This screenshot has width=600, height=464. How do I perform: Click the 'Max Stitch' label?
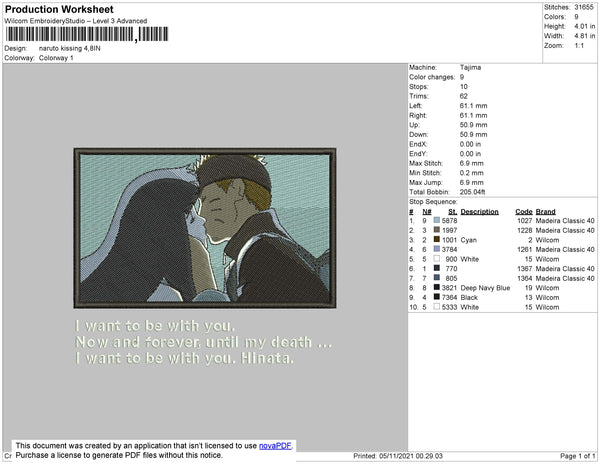click(425, 163)
